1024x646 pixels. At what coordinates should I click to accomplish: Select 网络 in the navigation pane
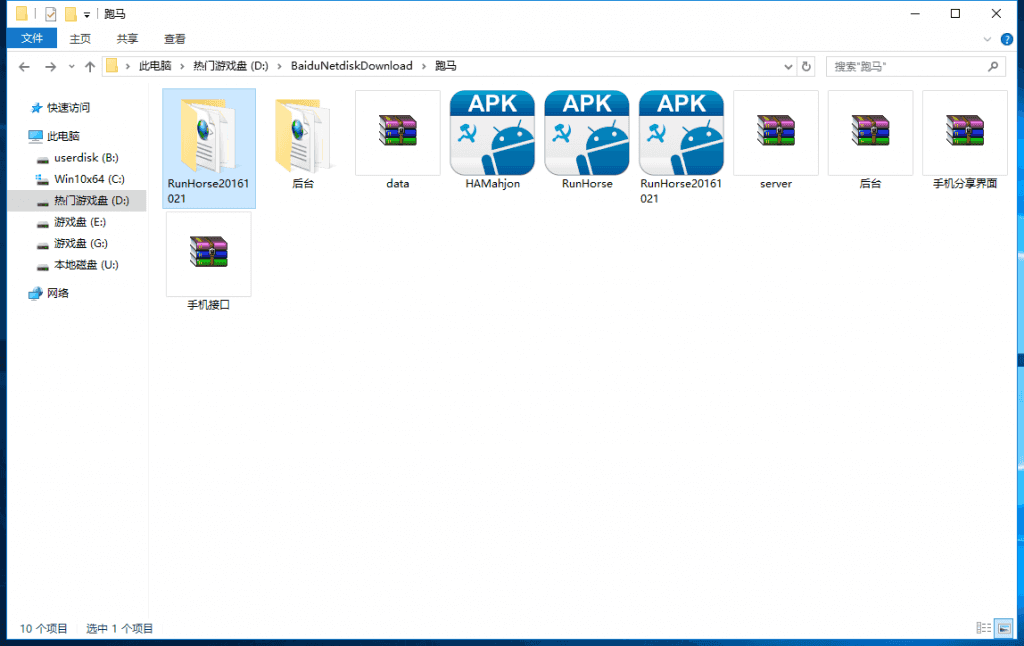point(57,293)
